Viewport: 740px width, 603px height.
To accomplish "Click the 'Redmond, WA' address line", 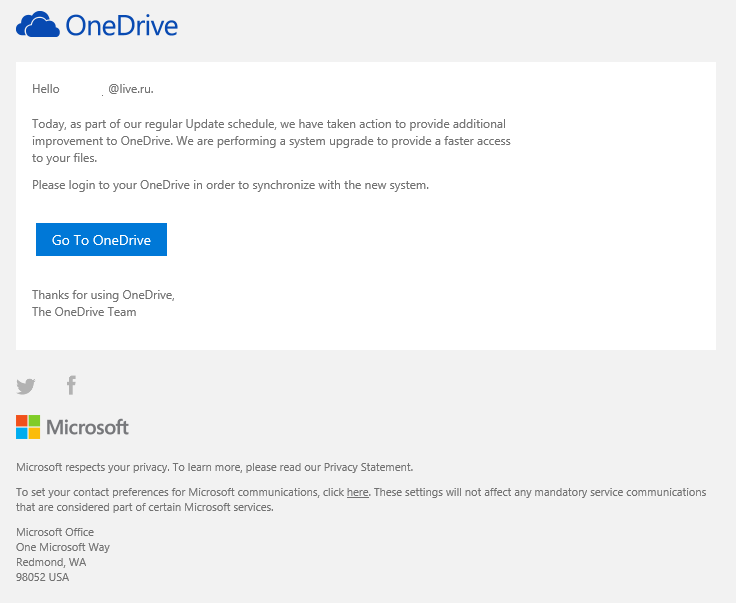I will coord(51,562).
